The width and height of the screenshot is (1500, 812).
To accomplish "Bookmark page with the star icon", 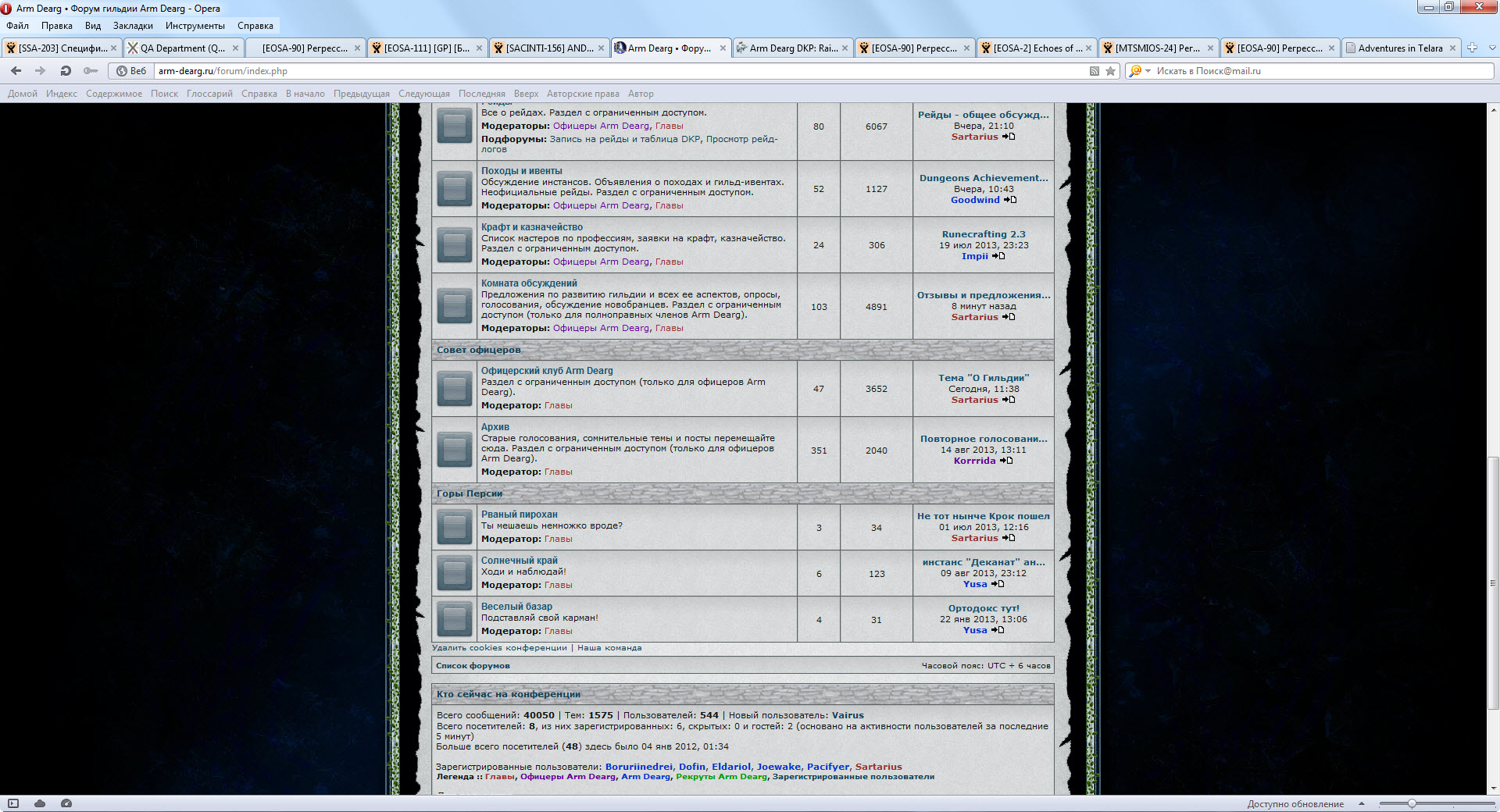I will pyautogui.click(x=1110, y=71).
